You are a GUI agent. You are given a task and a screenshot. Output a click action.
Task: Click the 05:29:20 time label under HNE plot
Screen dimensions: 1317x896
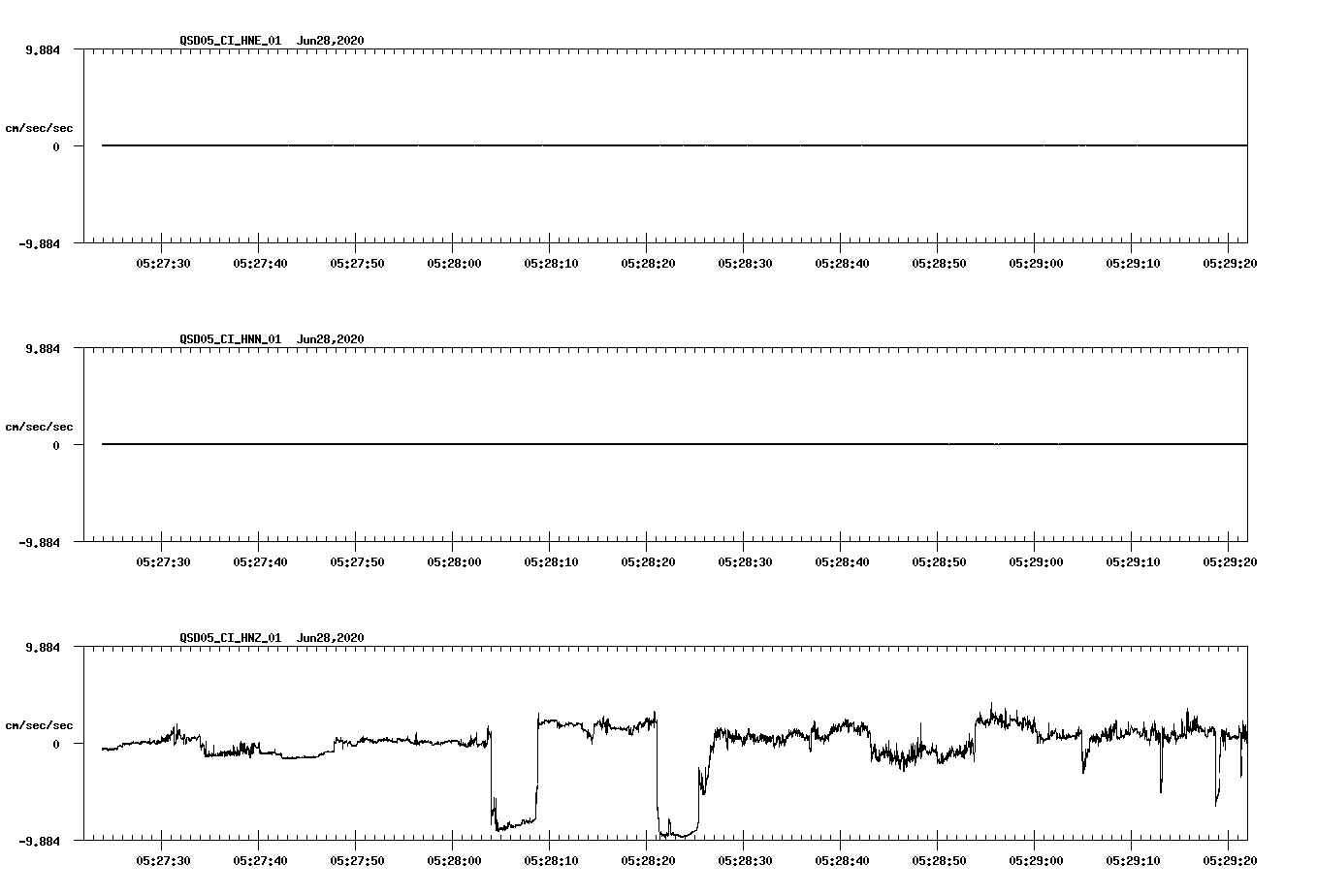click(x=1230, y=263)
